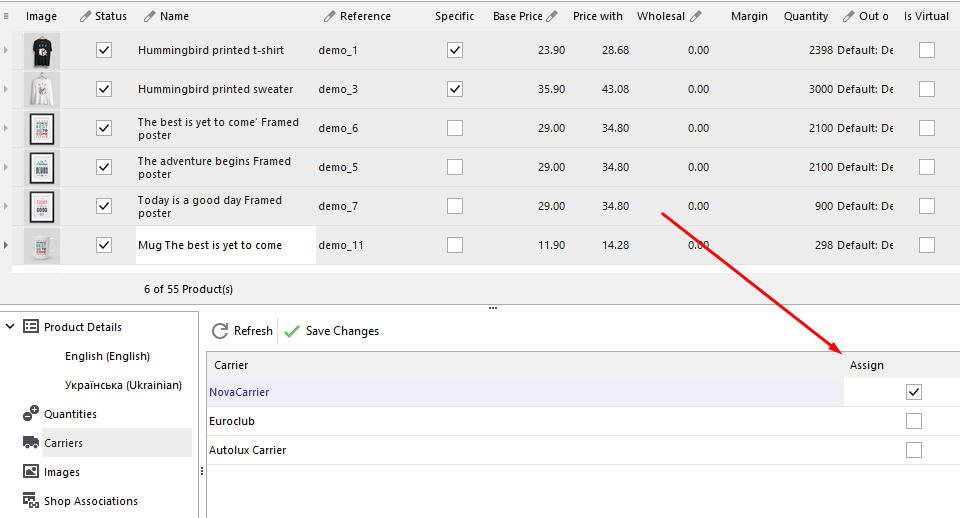Toggle Status checkbox for demo_6 poster
Viewport: 960px width, 518px height.
tap(104, 128)
